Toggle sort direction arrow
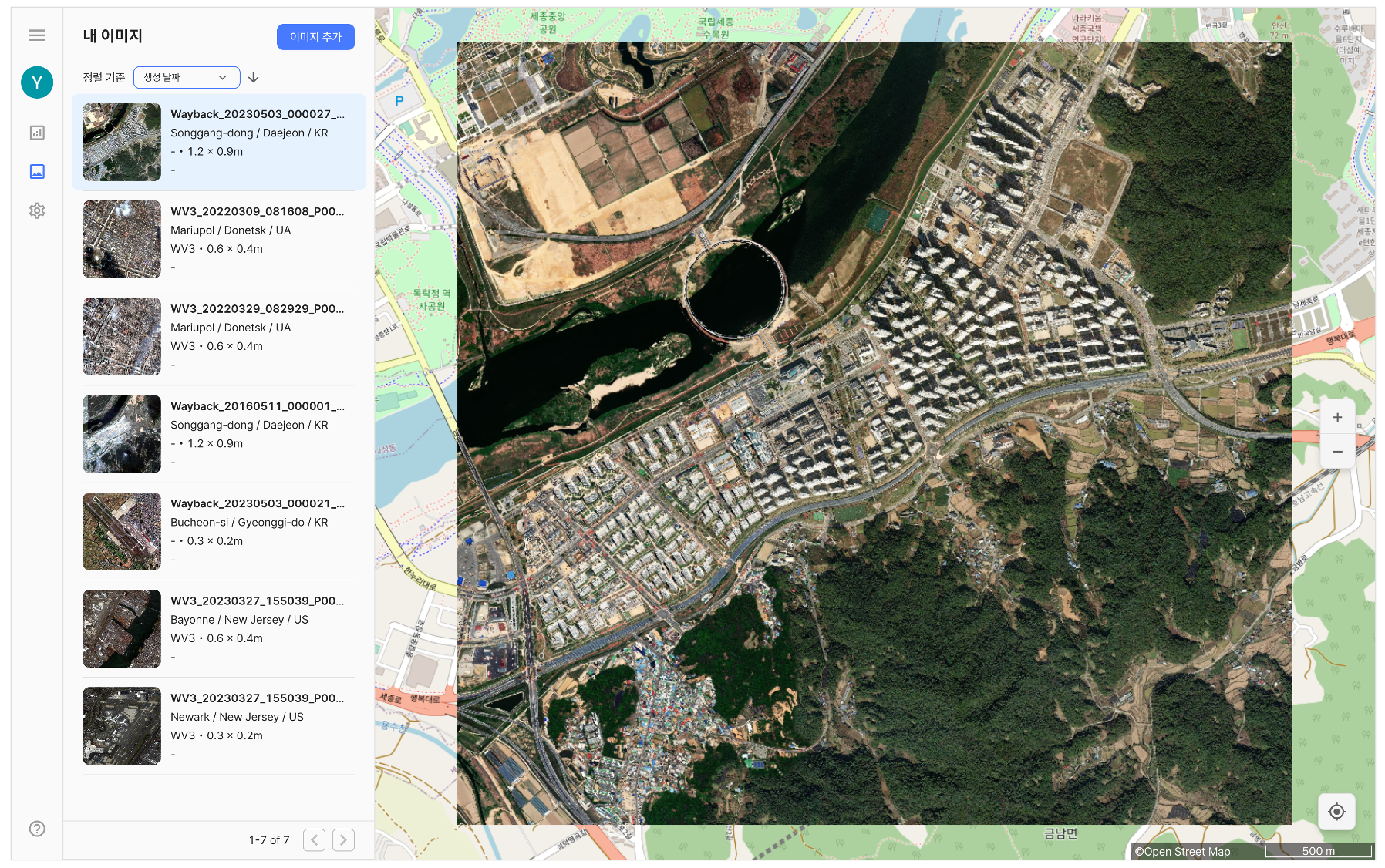1385x868 pixels. [254, 78]
